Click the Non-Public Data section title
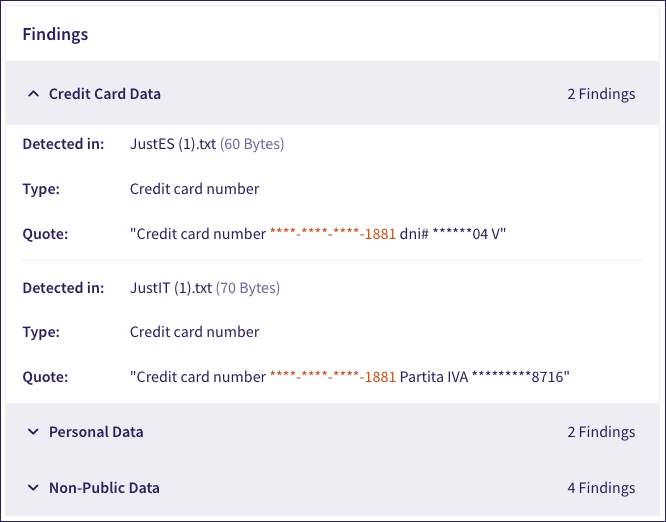The width and height of the screenshot is (666, 522). click(x=104, y=488)
